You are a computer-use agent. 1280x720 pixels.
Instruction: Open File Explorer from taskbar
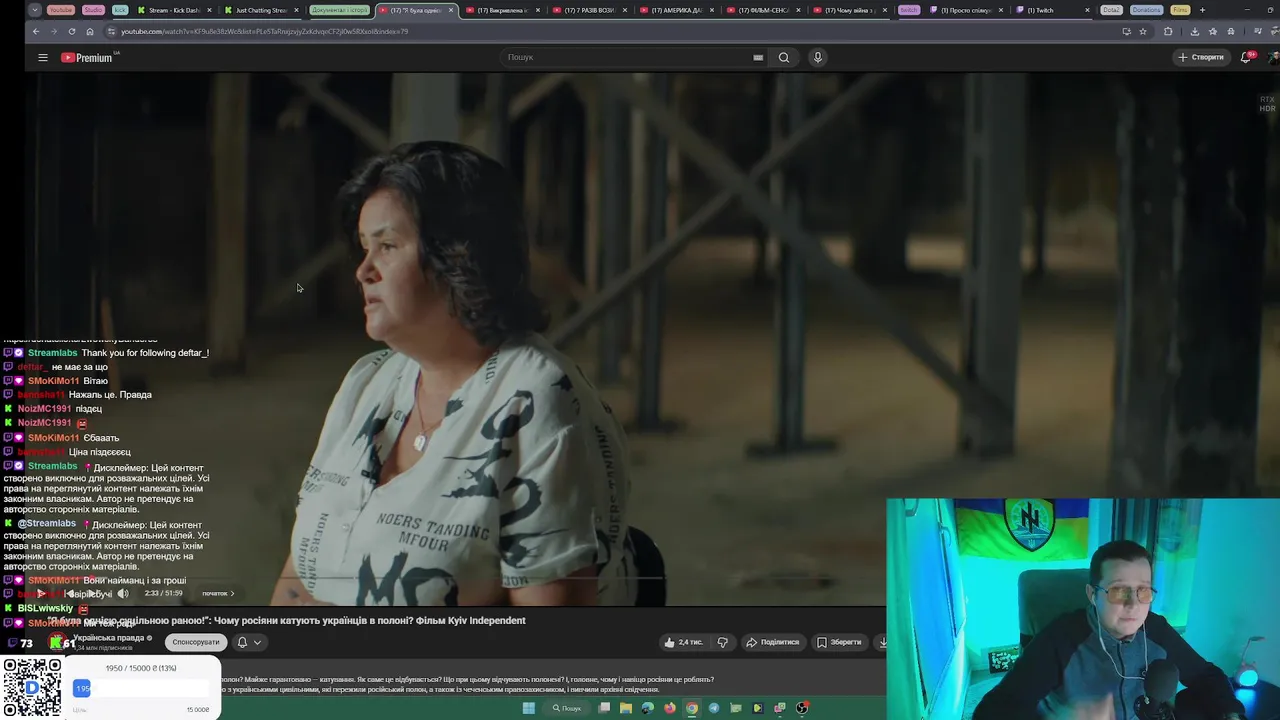(x=626, y=708)
